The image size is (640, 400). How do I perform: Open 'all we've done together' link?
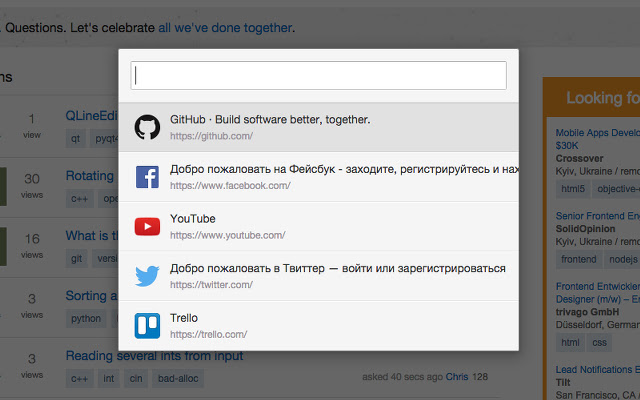(x=225, y=28)
